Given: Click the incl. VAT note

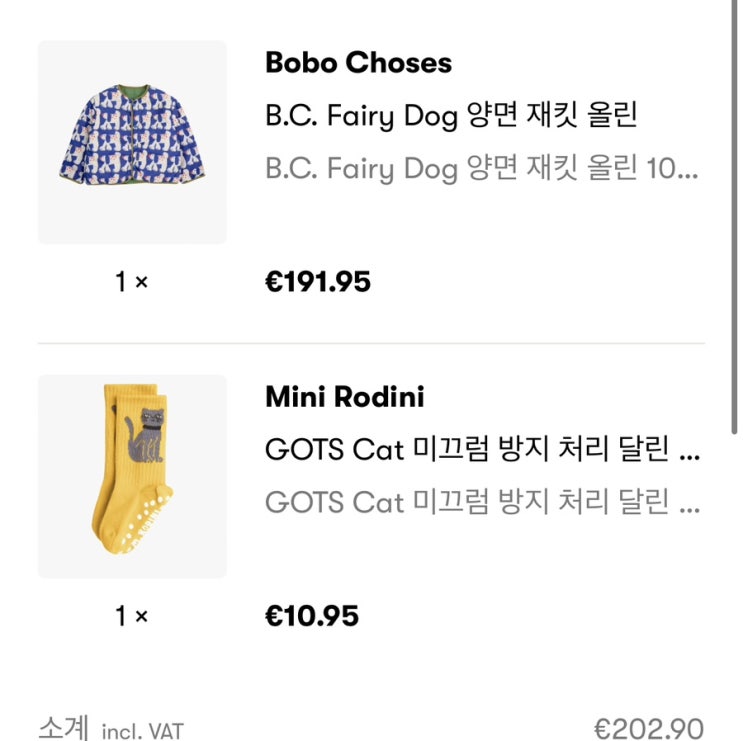Looking at the screenshot, I should (142, 731).
